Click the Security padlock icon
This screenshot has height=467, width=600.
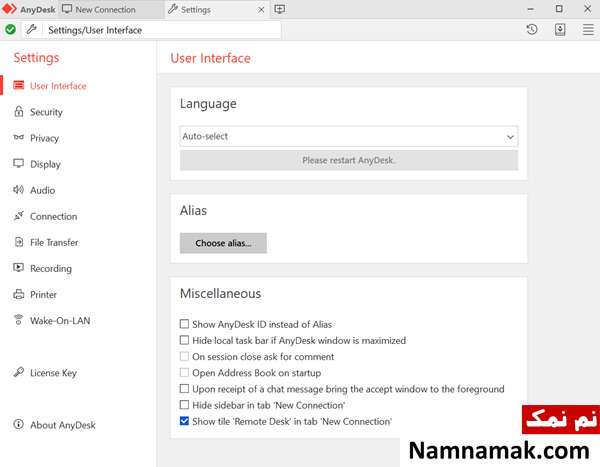pos(19,111)
